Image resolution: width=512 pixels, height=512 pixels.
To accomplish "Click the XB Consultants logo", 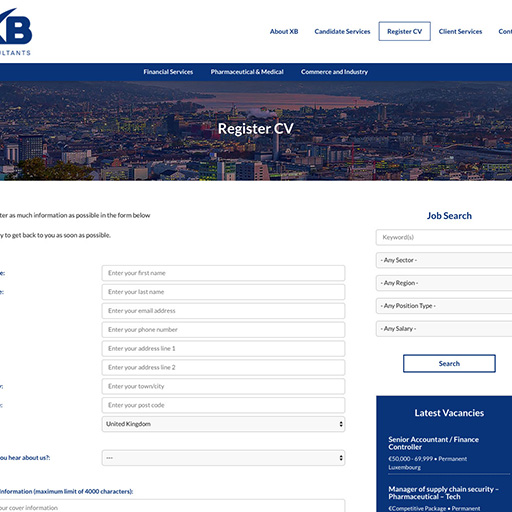I will click(x=15, y=32).
